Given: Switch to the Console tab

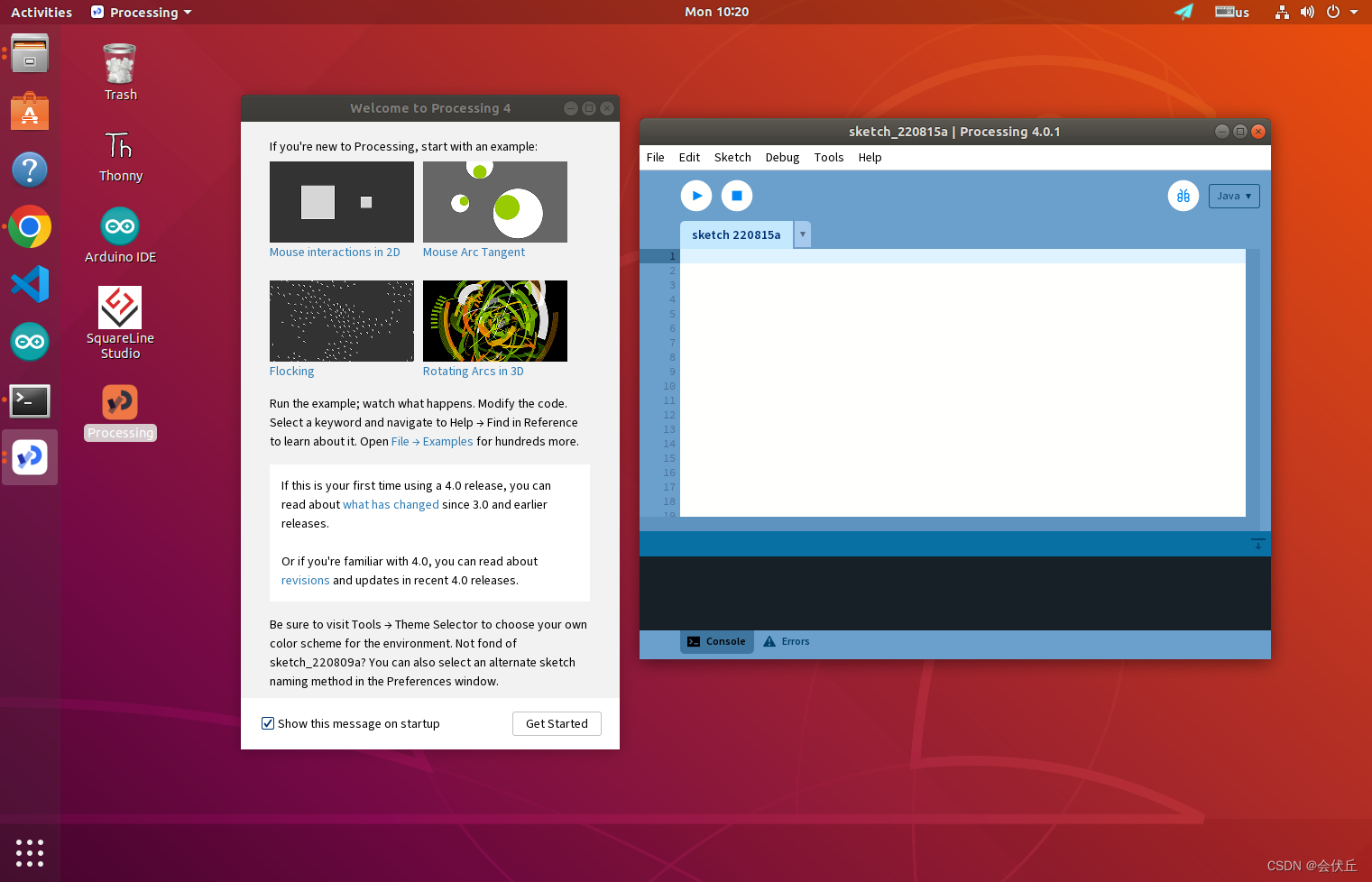Looking at the screenshot, I should tap(717, 641).
